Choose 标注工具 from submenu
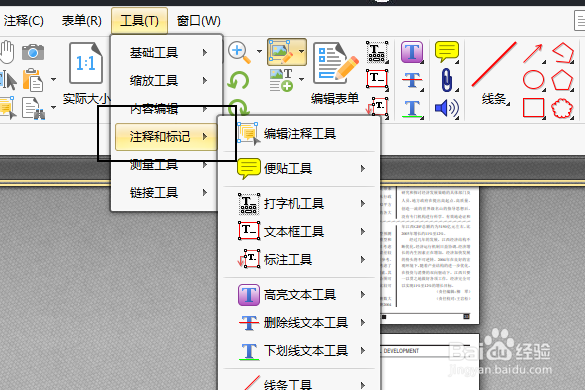Screen dimensions: 585x390 299,260
